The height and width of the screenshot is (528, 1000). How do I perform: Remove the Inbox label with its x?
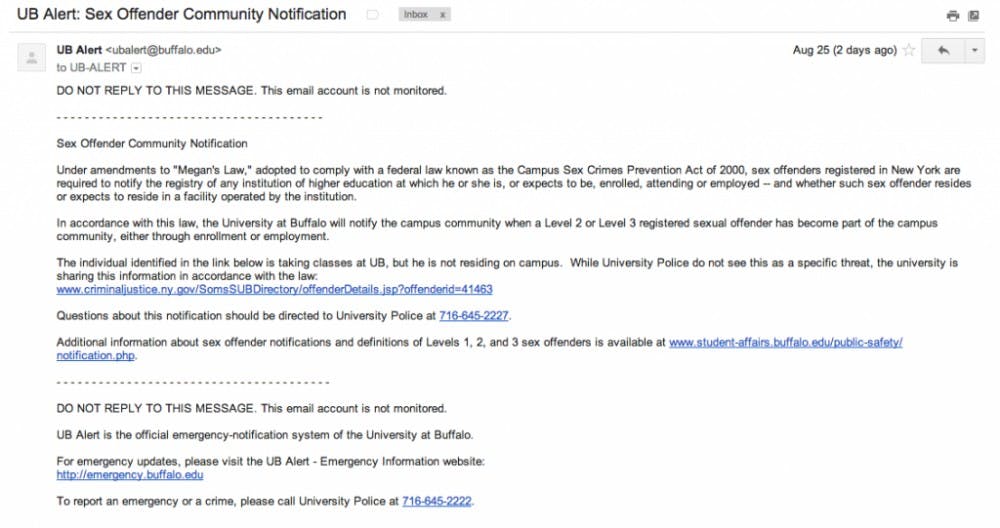click(x=443, y=14)
